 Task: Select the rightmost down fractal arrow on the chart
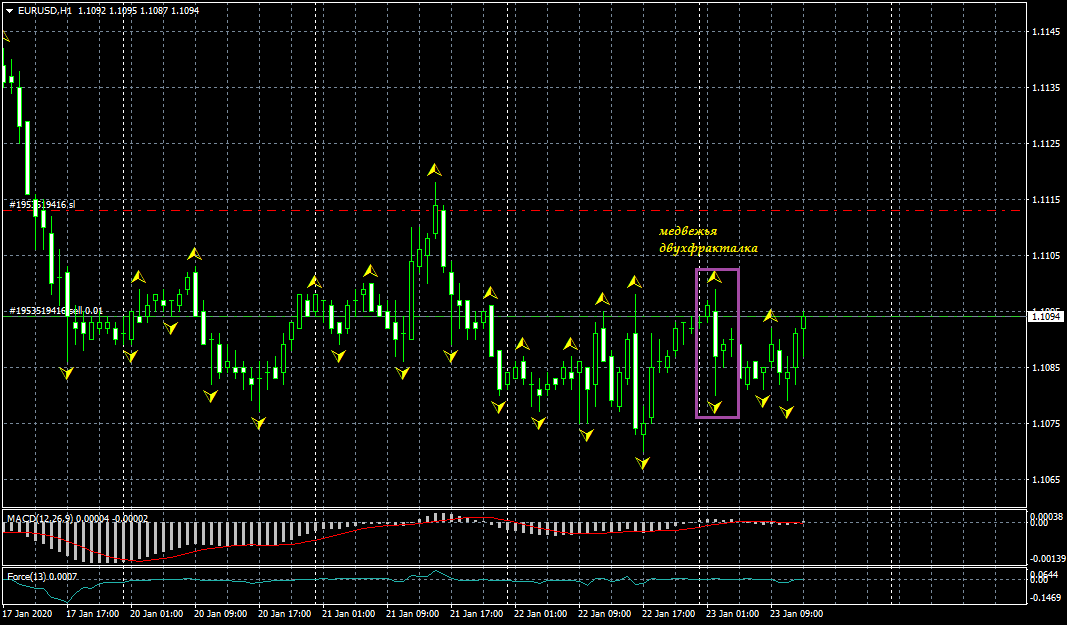[788, 411]
